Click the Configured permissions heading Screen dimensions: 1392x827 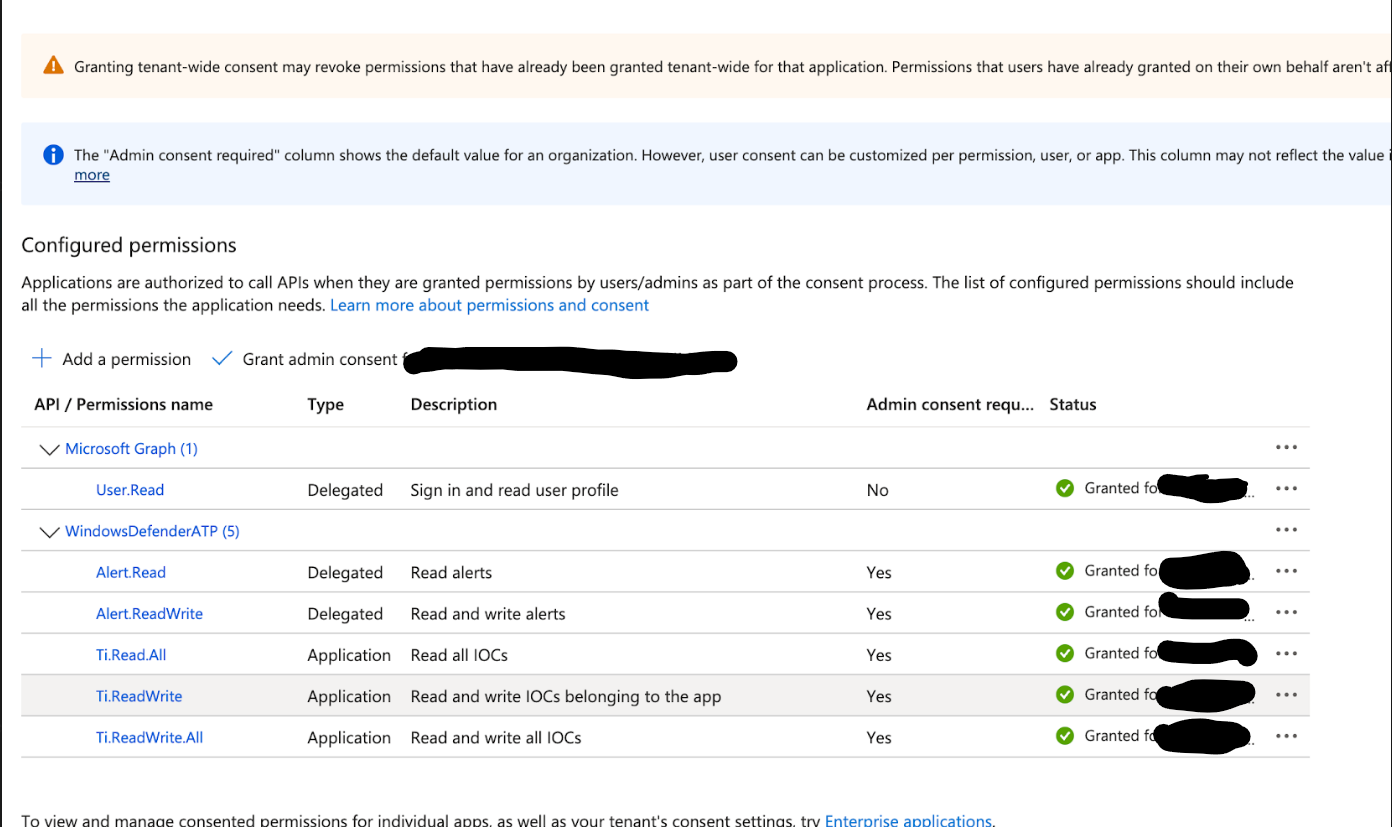[129, 245]
